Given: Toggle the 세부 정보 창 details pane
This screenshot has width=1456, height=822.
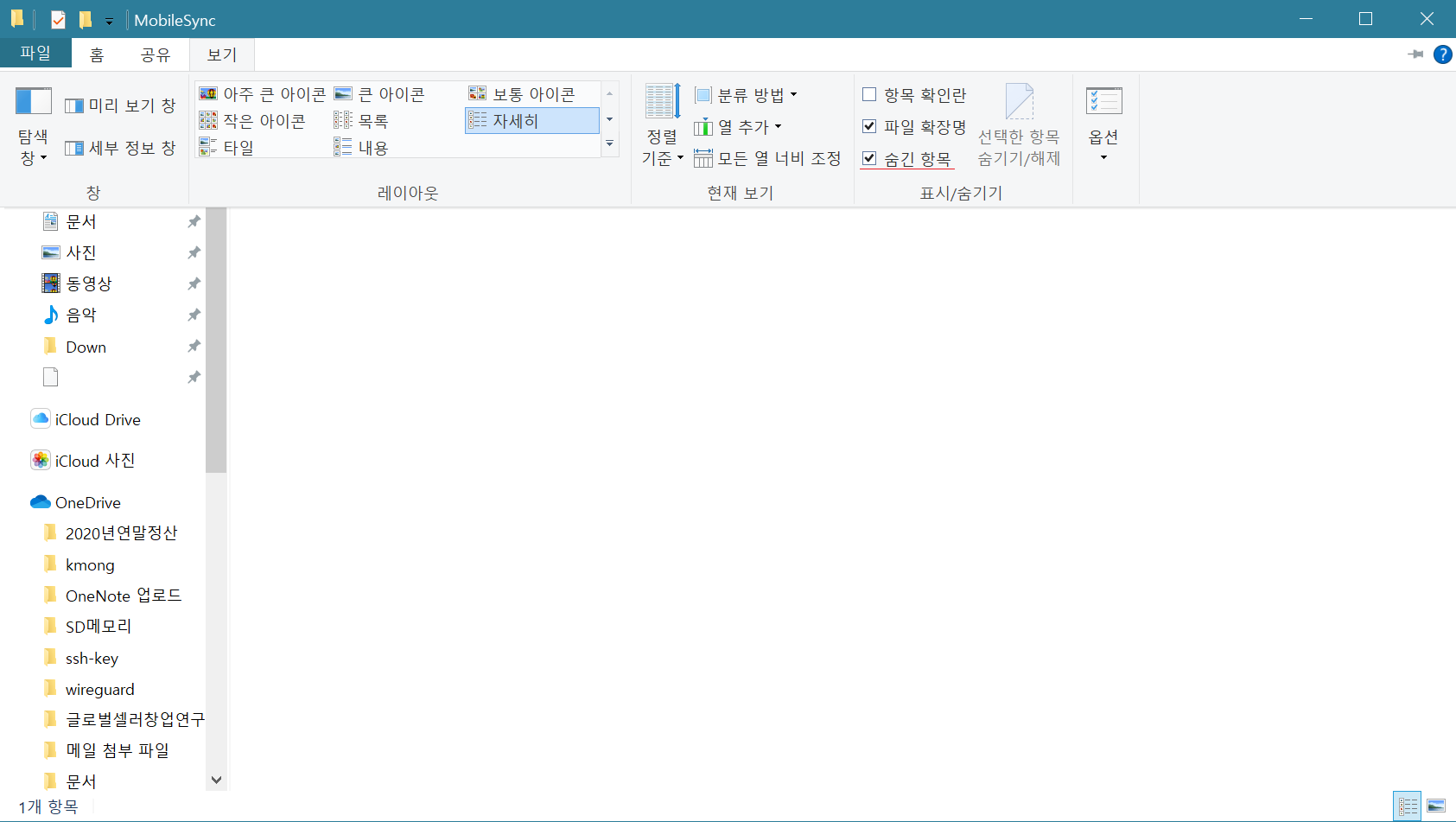Looking at the screenshot, I should 120,148.
